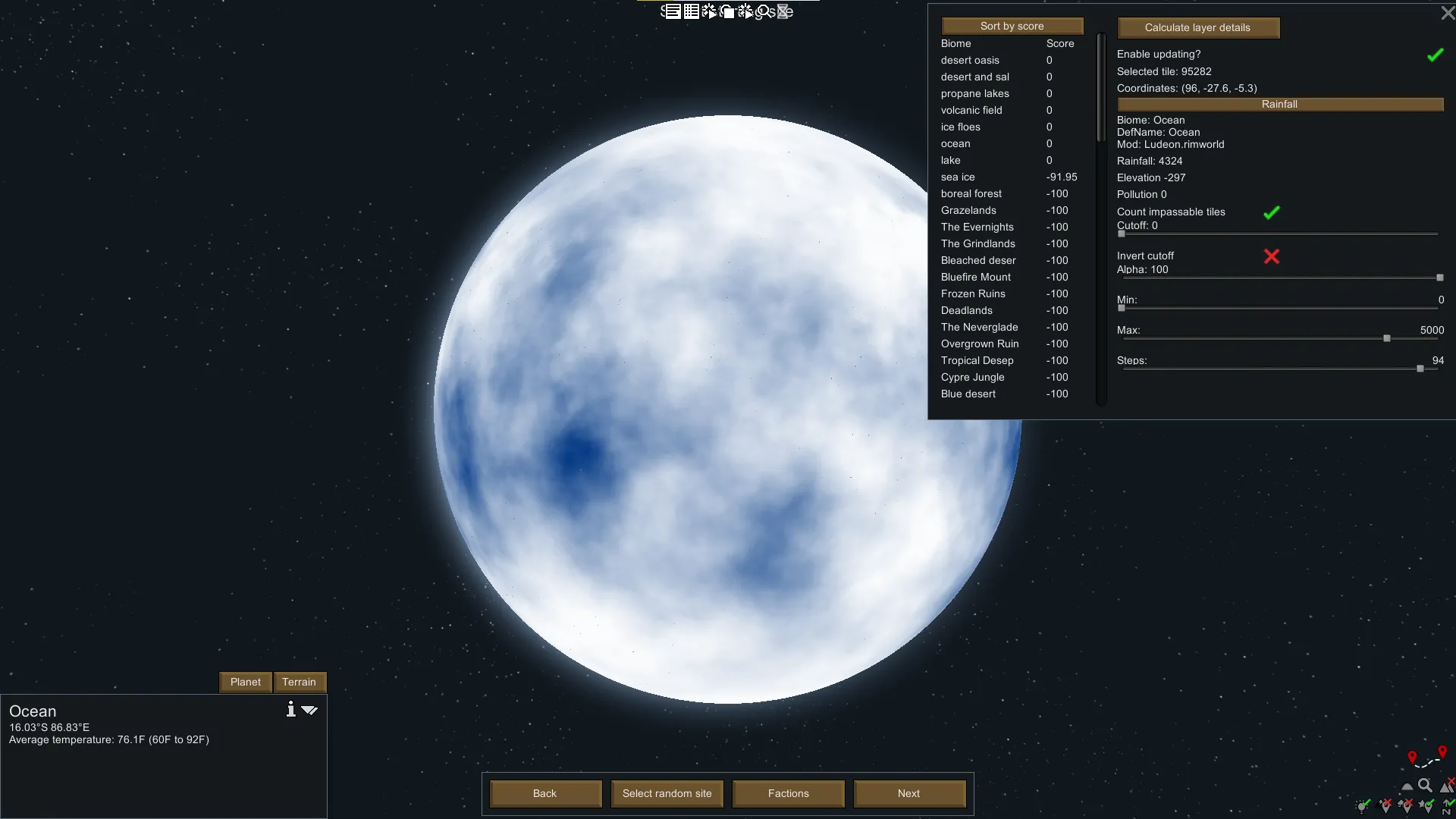Open the debug log icon in top toolbar
This screenshot has width=1456, height=819.
coord(673,11)
